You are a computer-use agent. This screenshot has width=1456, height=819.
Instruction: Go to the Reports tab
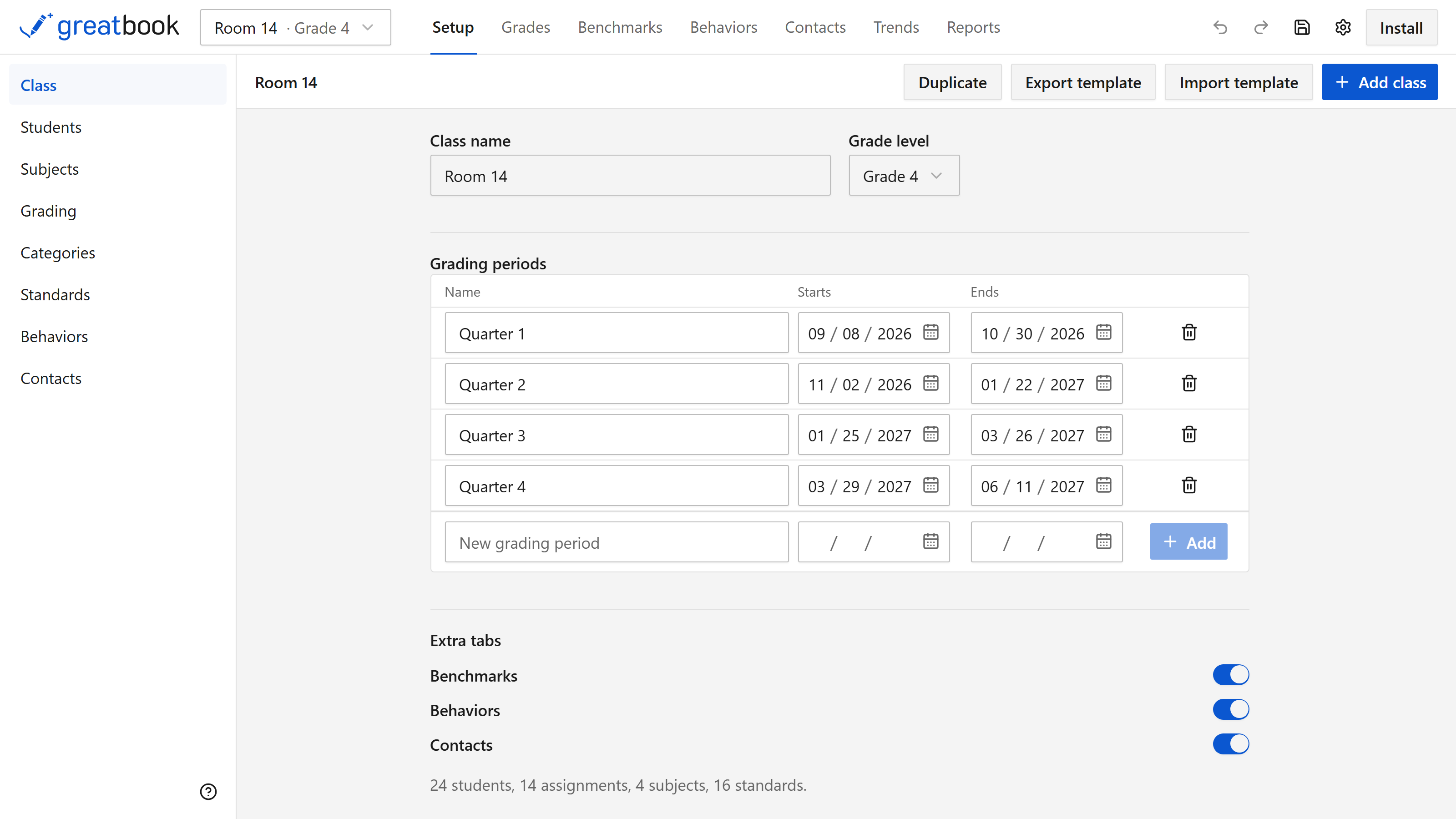coord(973,27)
